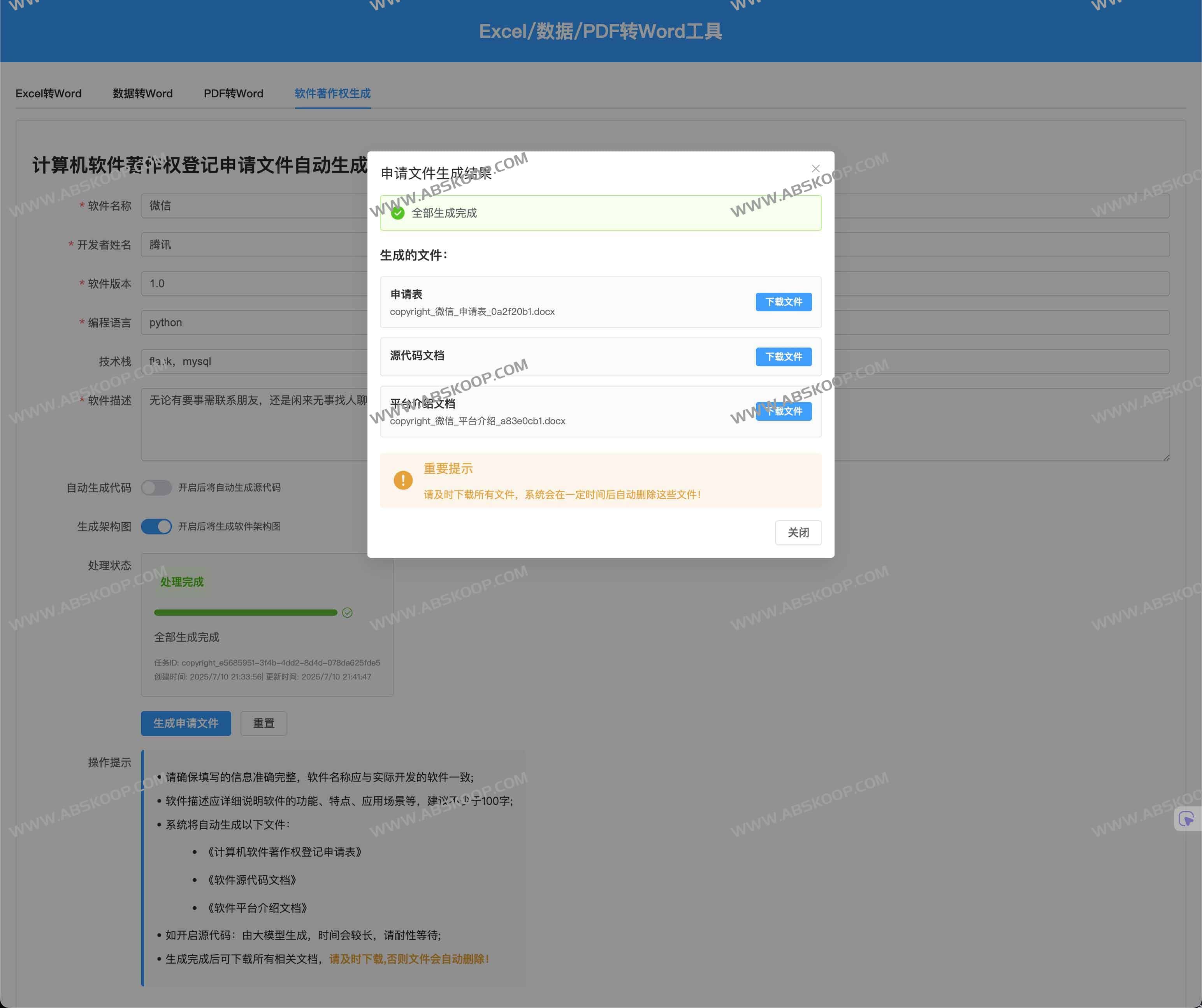Toggle the 生成架构图 switch off
Screen dimensions: 1202x1008
click(x=156, y=526)
